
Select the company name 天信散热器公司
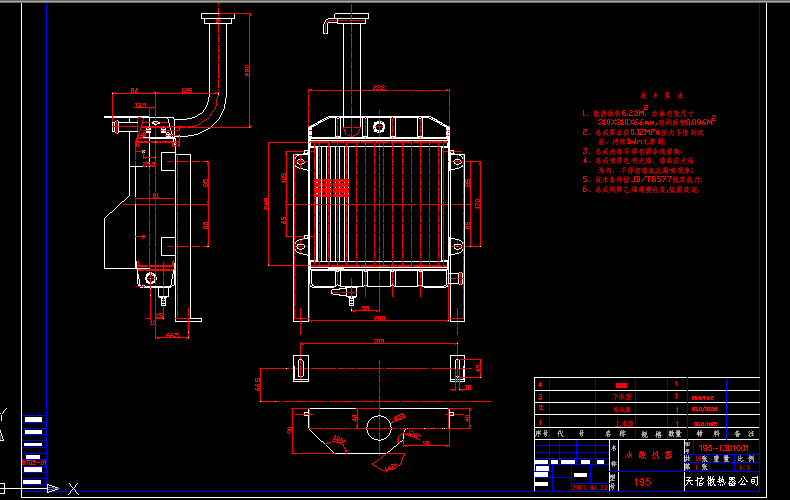pyautogui.click(x=720, y=482)
